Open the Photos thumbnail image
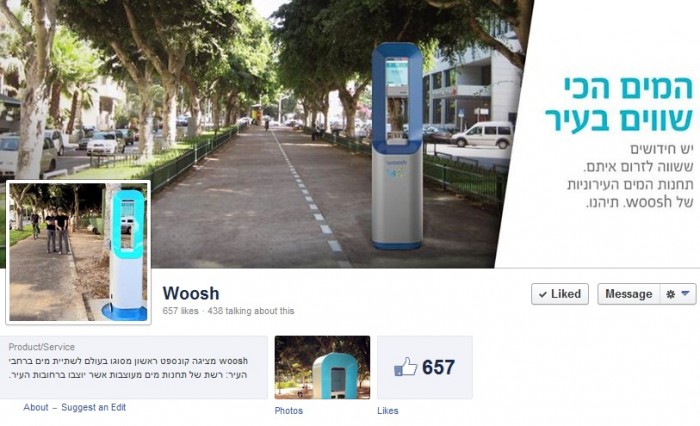The height and width of the screenshot is (426, 700). click(x=322, y=368)
